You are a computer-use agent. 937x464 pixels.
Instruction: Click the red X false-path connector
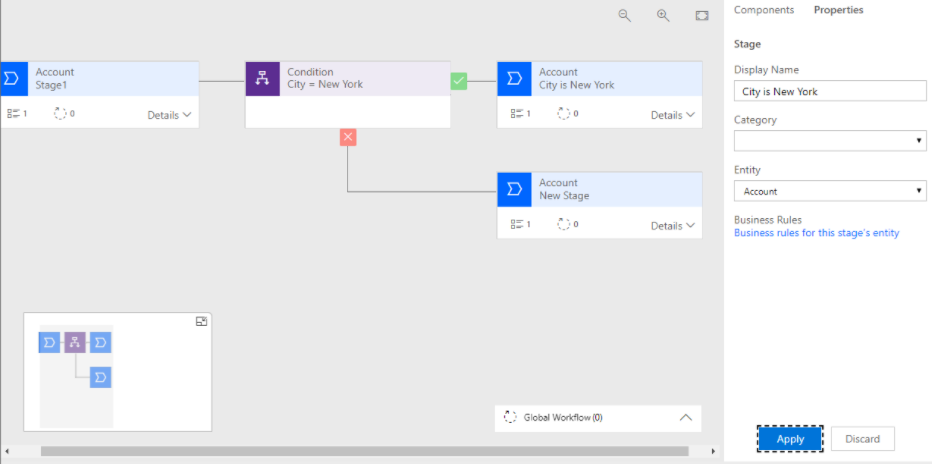click(348, 137)
